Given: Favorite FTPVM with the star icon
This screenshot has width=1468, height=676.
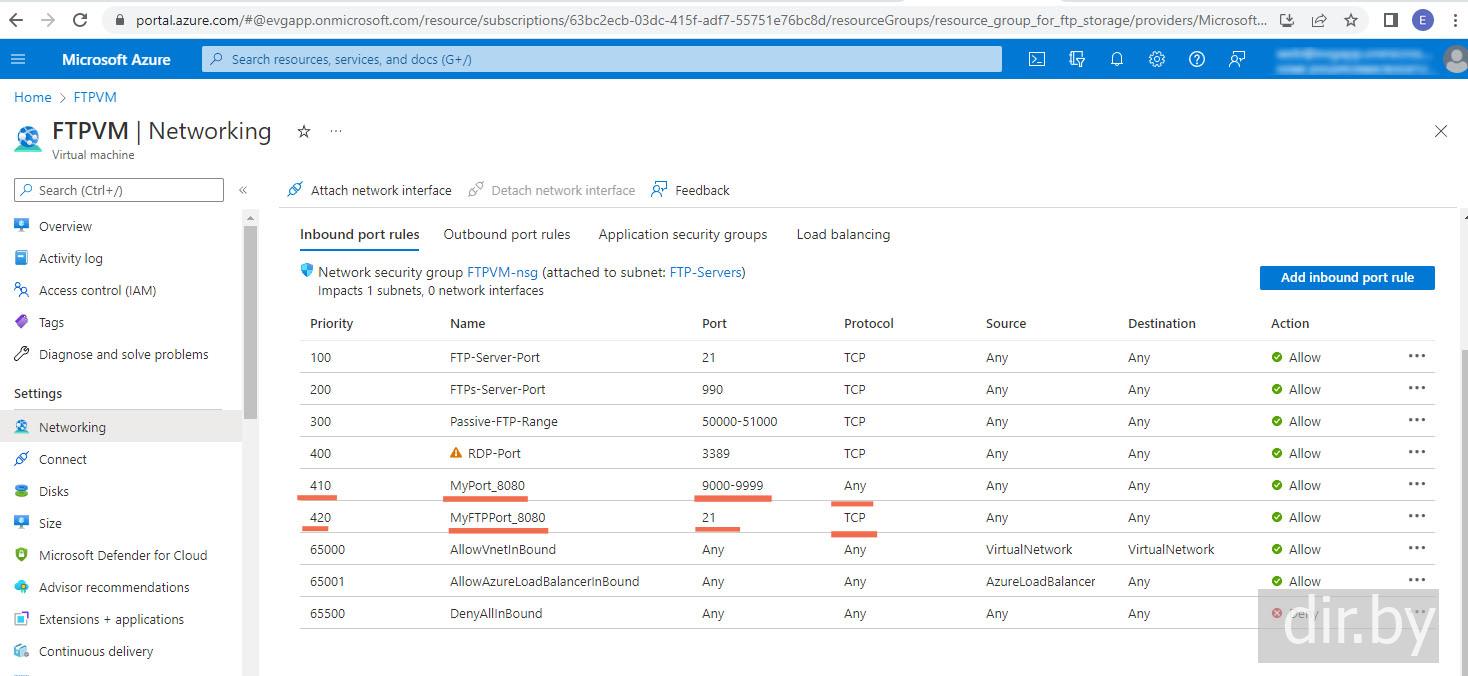Looking at the screenshot, I should pos(304,131).
